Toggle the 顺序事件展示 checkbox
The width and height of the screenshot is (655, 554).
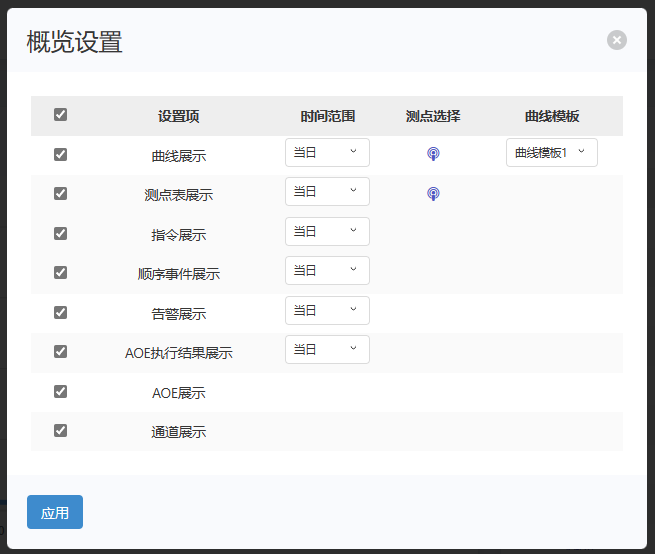pos(61,272)
